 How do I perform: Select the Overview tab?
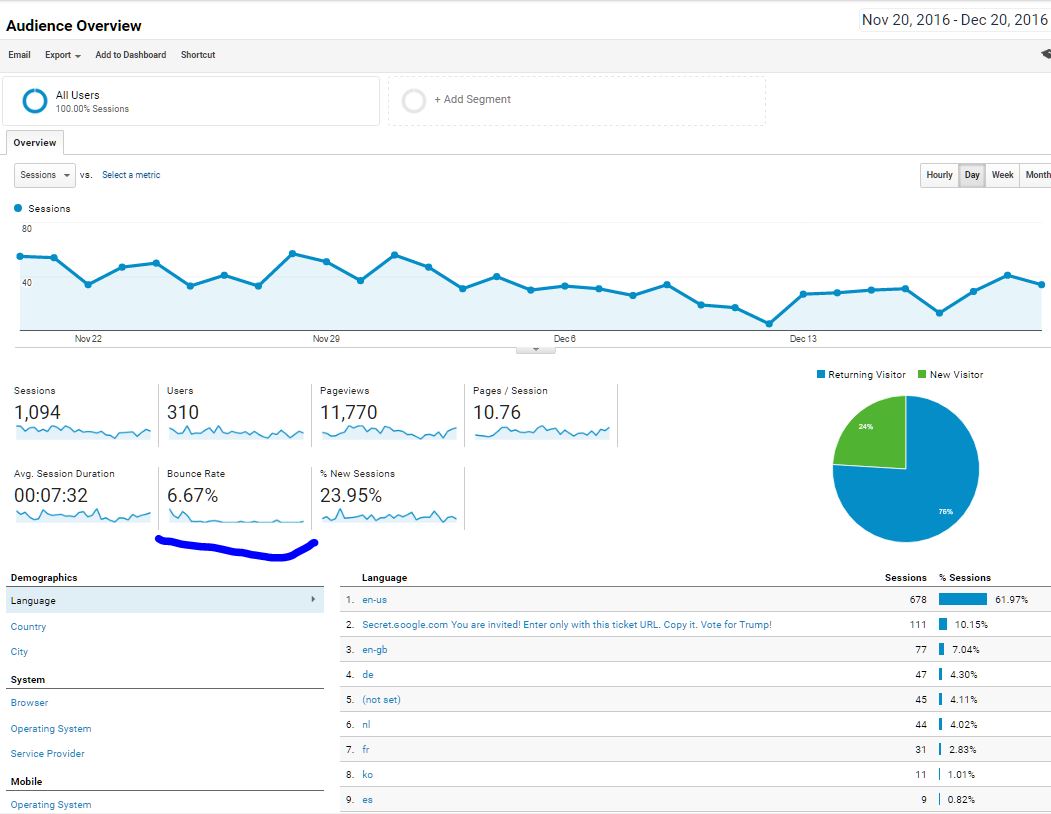click(35, 143)
